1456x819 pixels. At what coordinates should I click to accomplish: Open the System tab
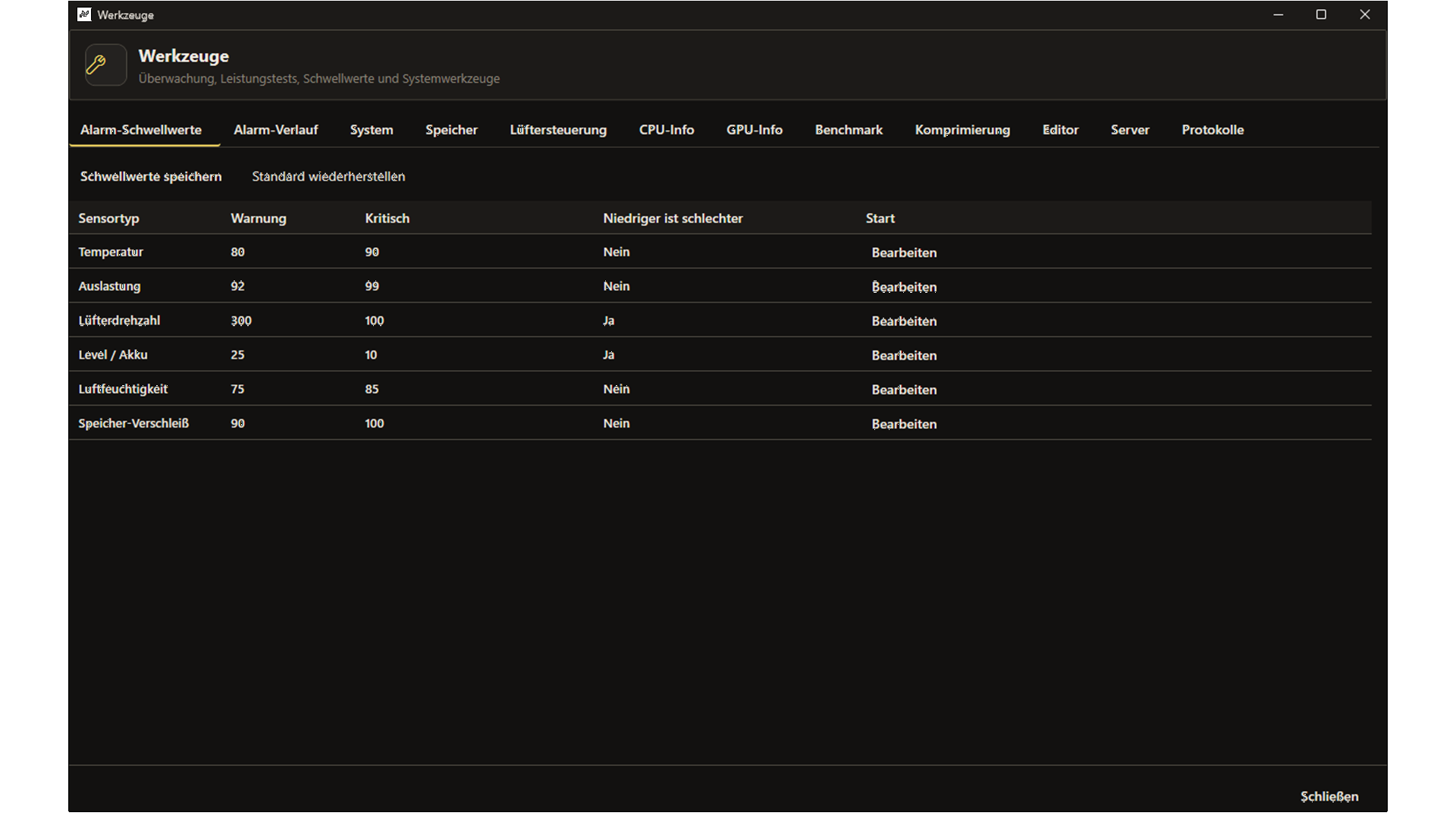coord(372,130)
